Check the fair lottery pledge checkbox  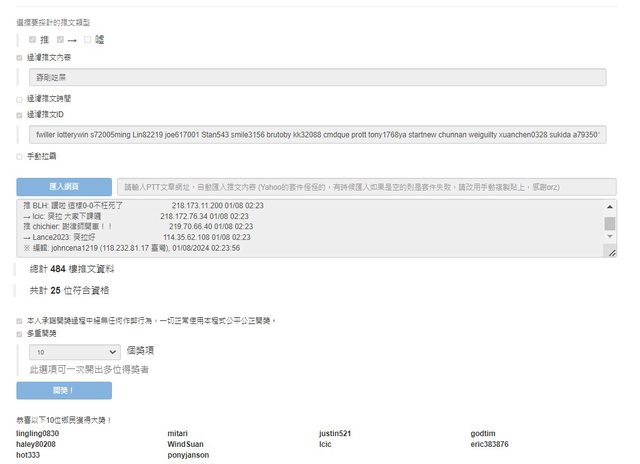pos(20,321)
